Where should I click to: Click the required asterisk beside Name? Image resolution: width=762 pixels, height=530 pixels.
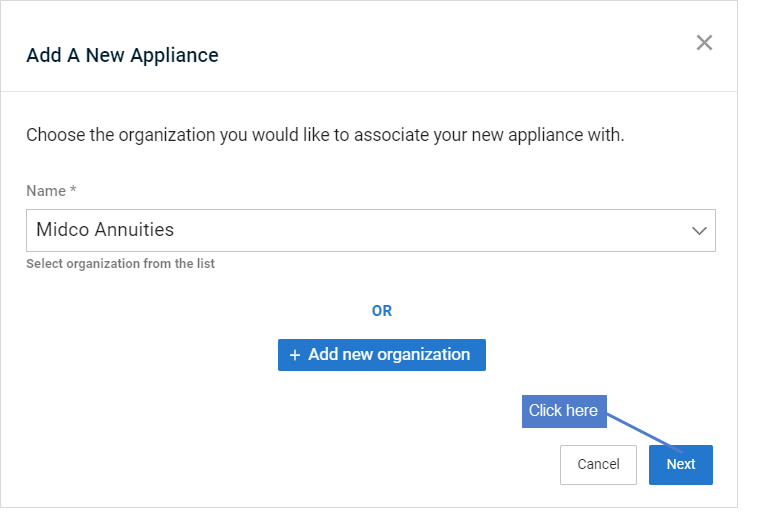pos(73,189)
